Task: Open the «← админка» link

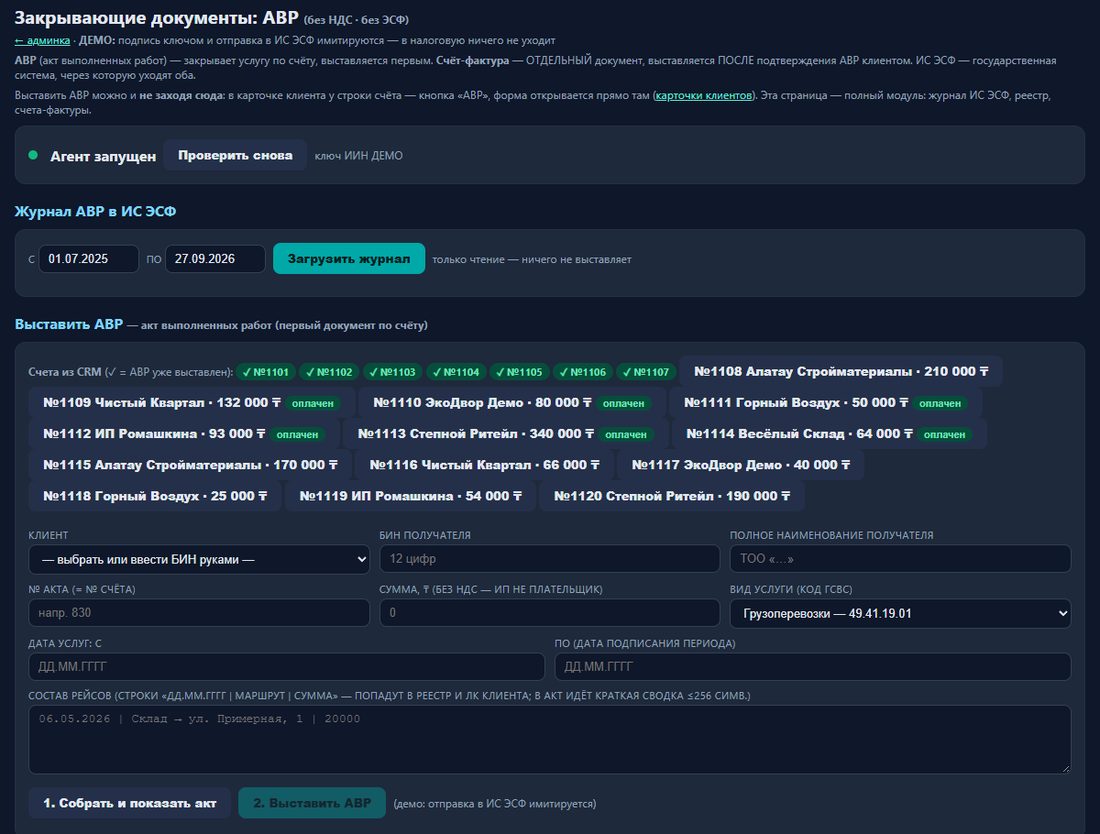Action: pyautogui.click(x=42, y=41)
